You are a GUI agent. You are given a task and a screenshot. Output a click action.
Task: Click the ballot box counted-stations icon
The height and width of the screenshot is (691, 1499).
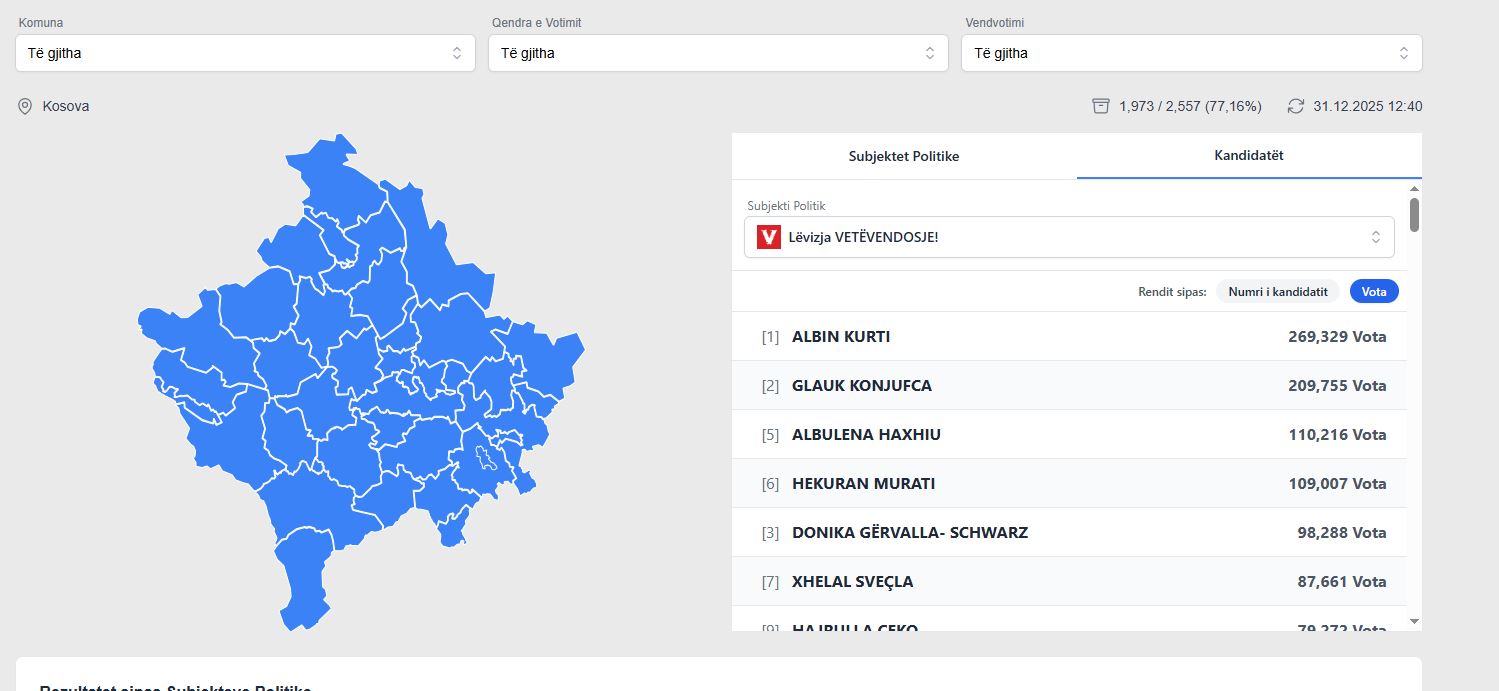(1101, 106)
